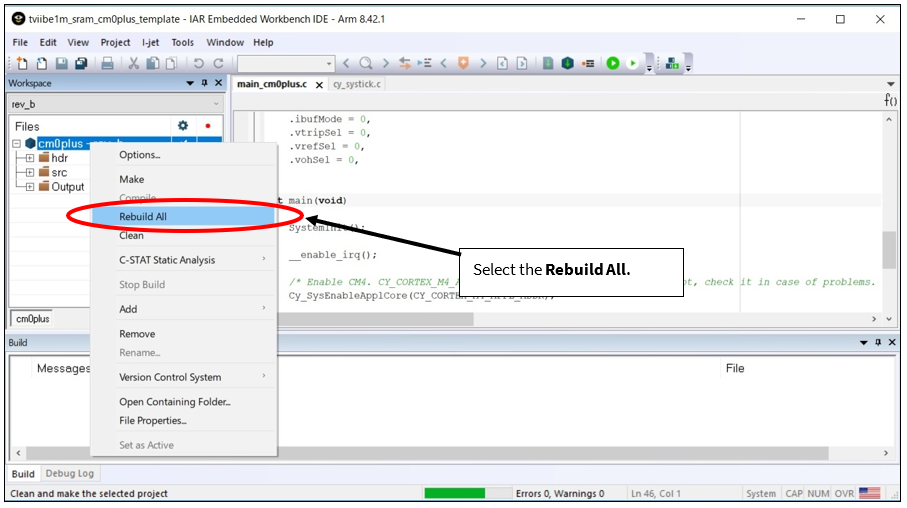Open the editor function list f() button

[890, 100]
